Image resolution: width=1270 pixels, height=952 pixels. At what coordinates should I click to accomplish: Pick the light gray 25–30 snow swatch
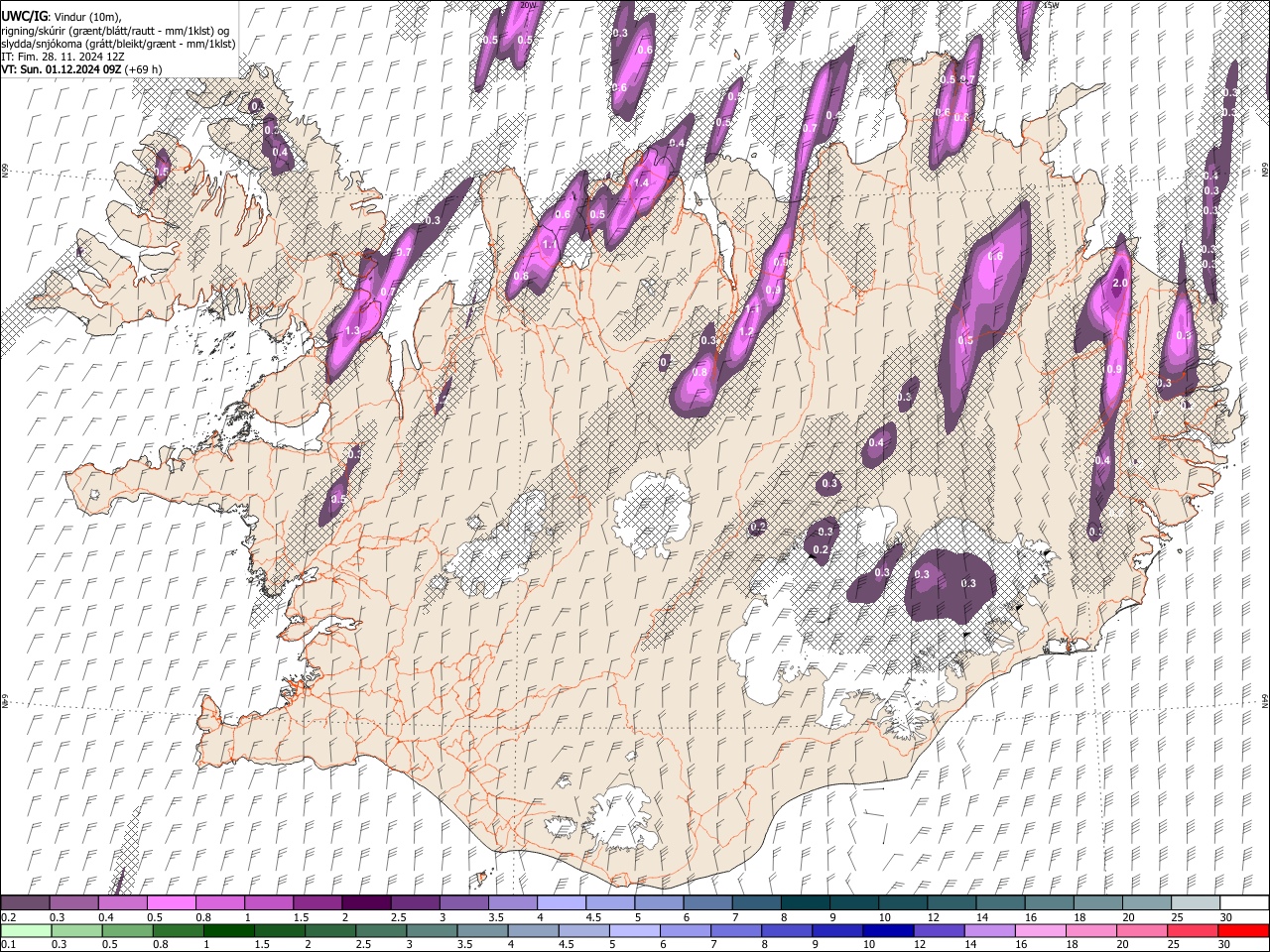(x=1196, y=903)
